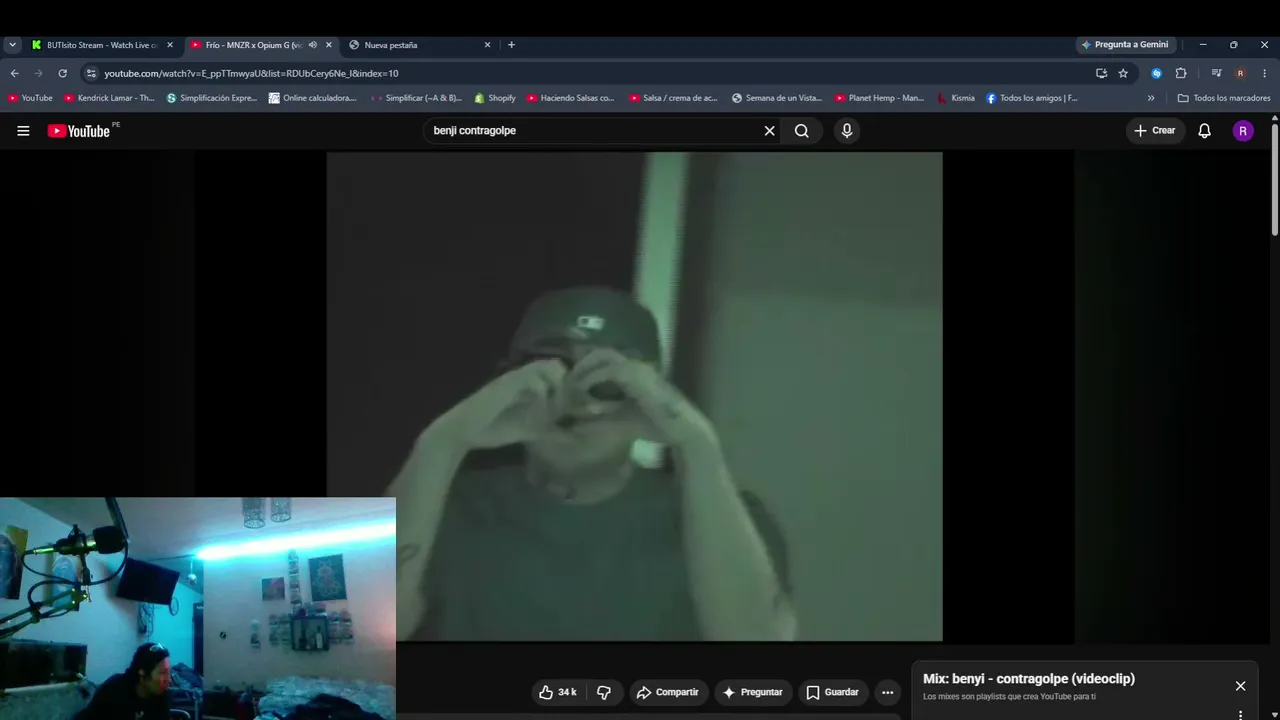The height and width of the screenshot is (720, 1280).
Task: Open the Semana de un Vista... bookmark
Action: click(x=777, y=98)
